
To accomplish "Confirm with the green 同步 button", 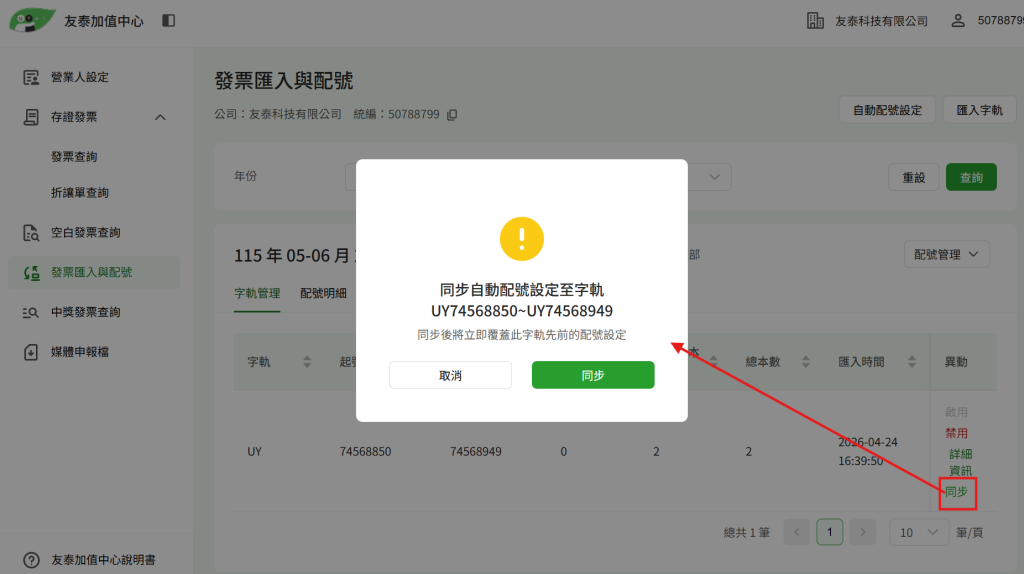I will pos(593,375).
